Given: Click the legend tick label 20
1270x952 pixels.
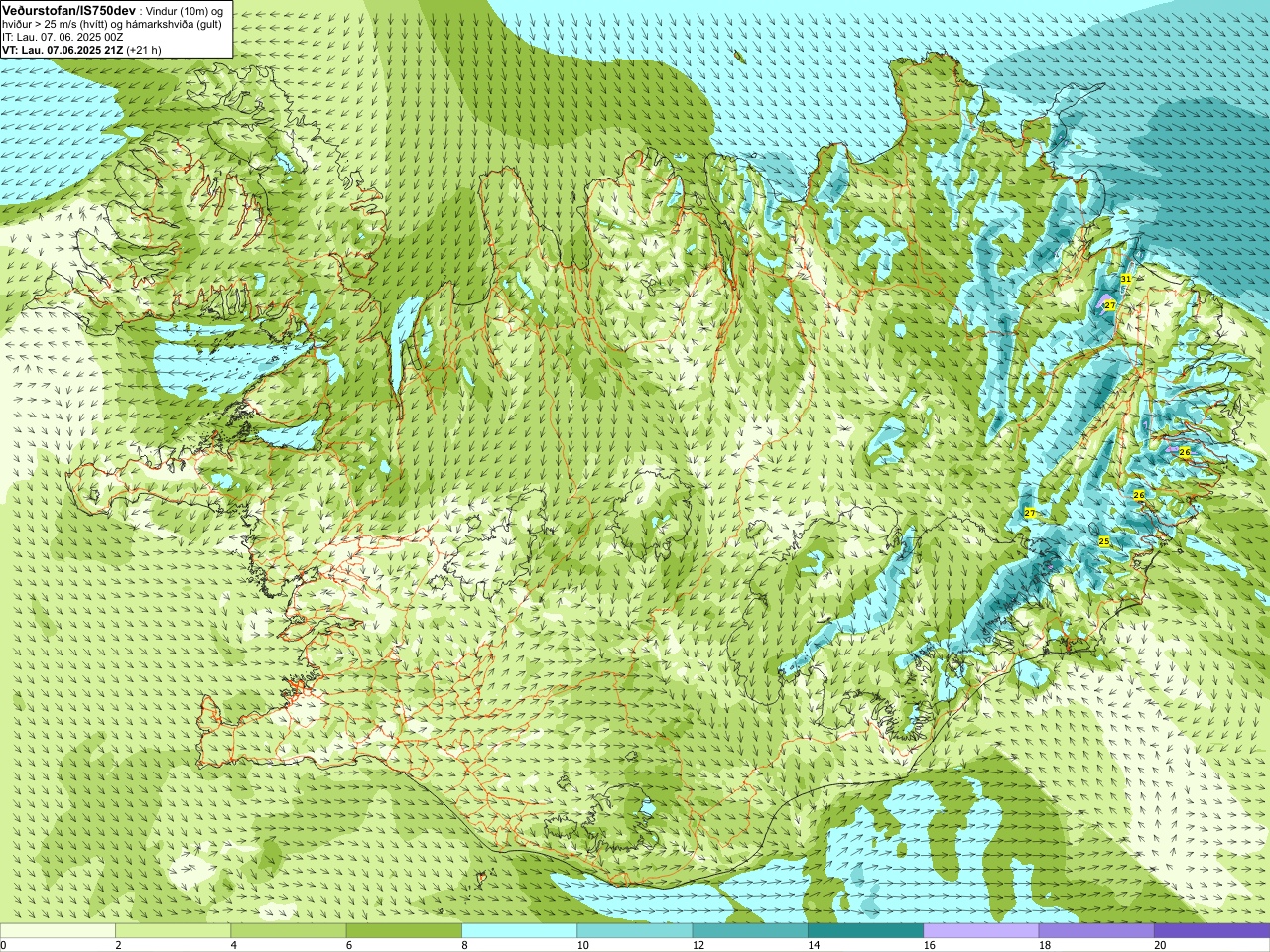Looking at the screenshot, I should (x=1160, y=945).
